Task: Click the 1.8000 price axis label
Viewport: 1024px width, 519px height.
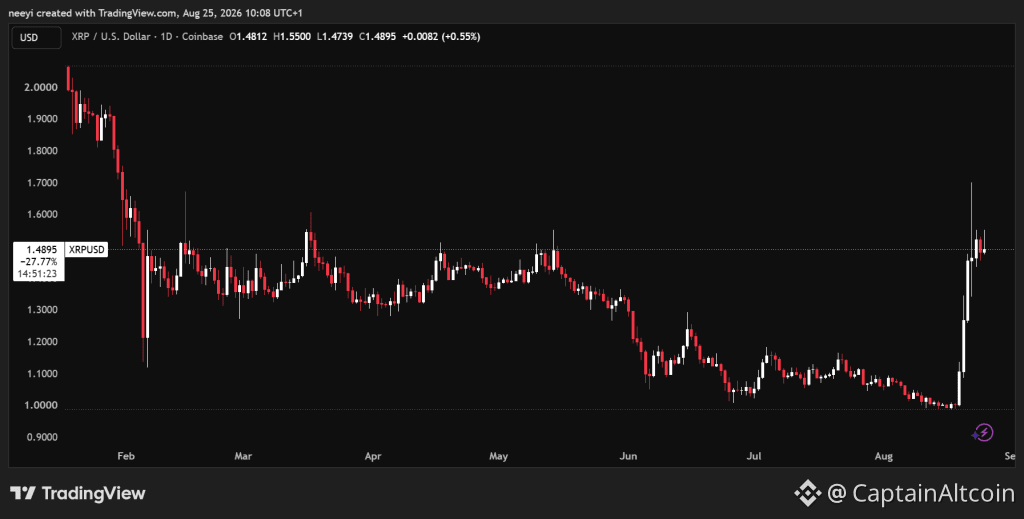Action: tap(41, 151)
